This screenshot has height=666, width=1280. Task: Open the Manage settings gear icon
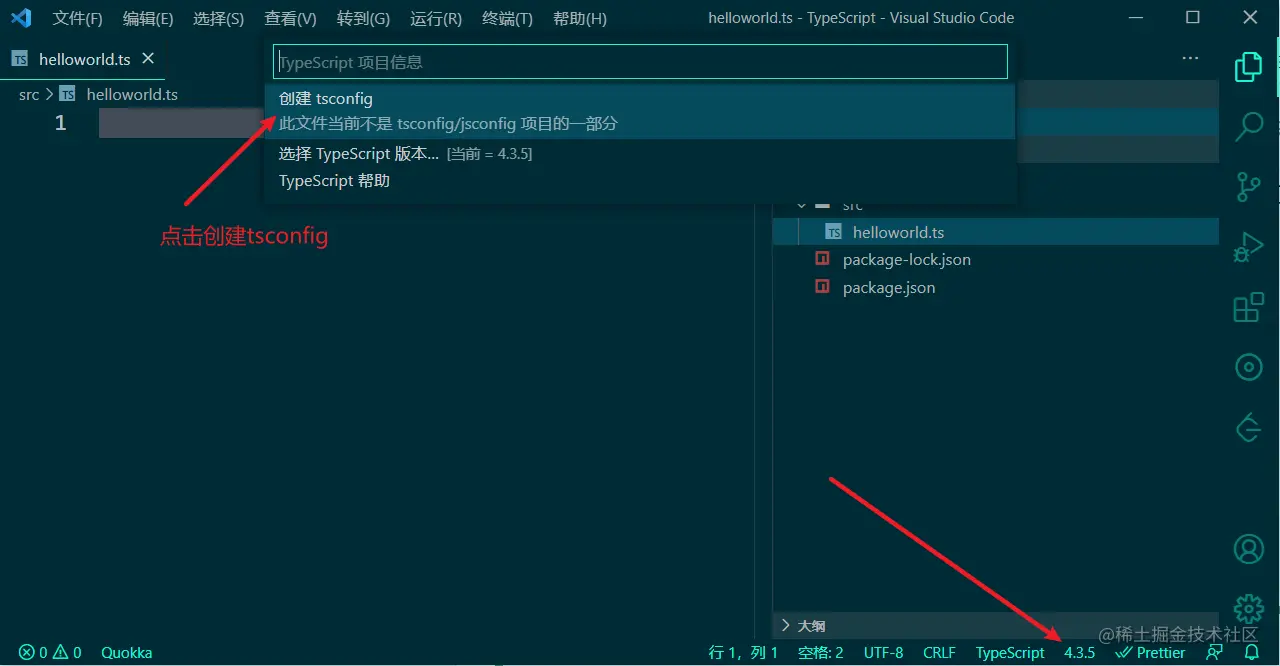pos(1248,608)
